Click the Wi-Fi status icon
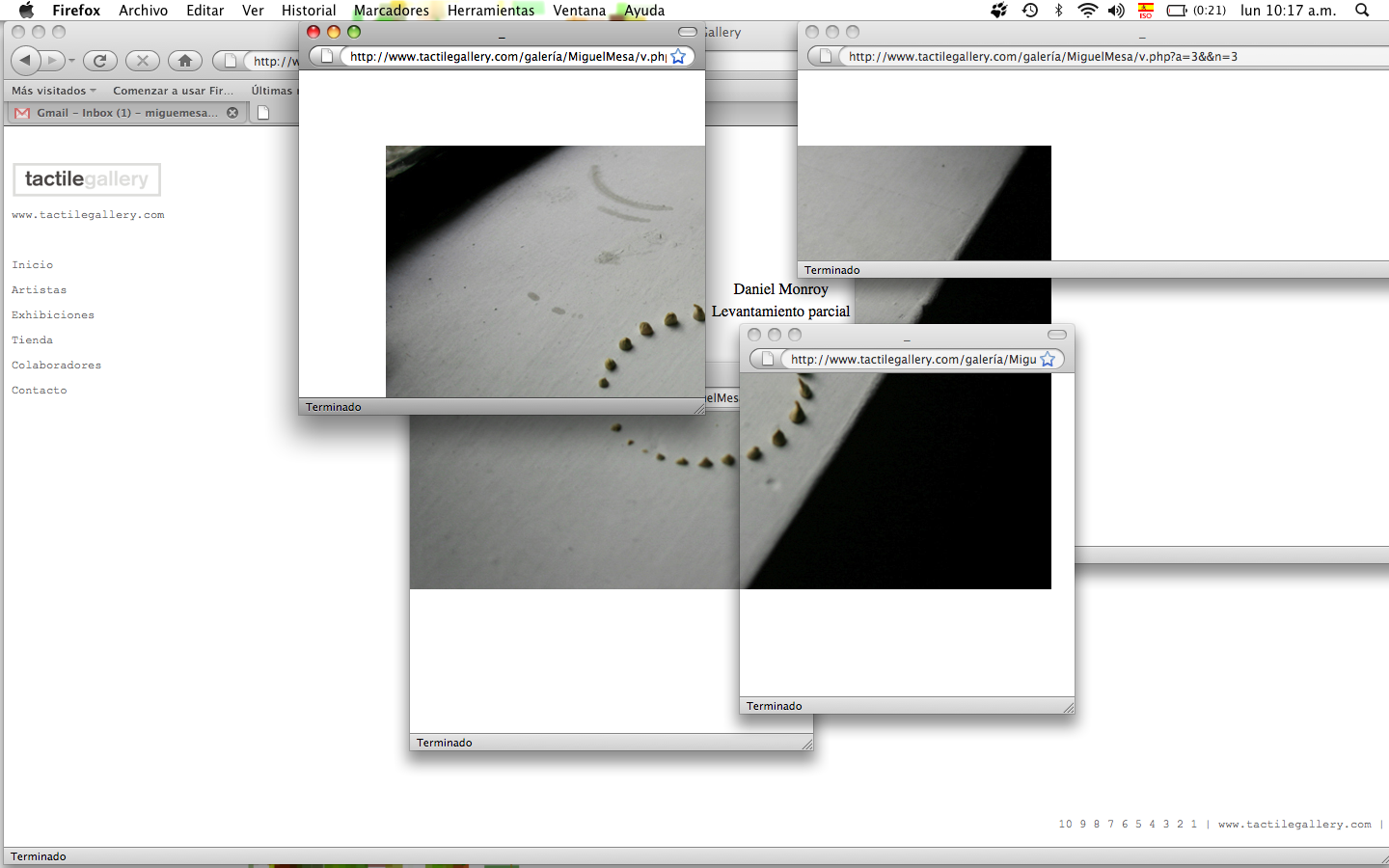This screenshot has height=868, width=1389. 1087,11
